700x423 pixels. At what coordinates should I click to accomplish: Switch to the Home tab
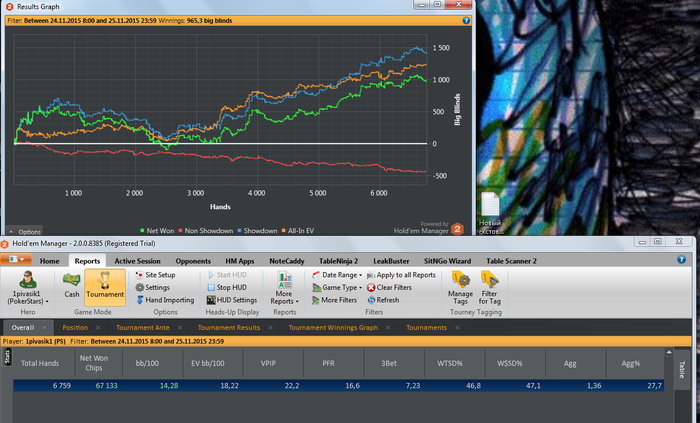click(49, 261)
